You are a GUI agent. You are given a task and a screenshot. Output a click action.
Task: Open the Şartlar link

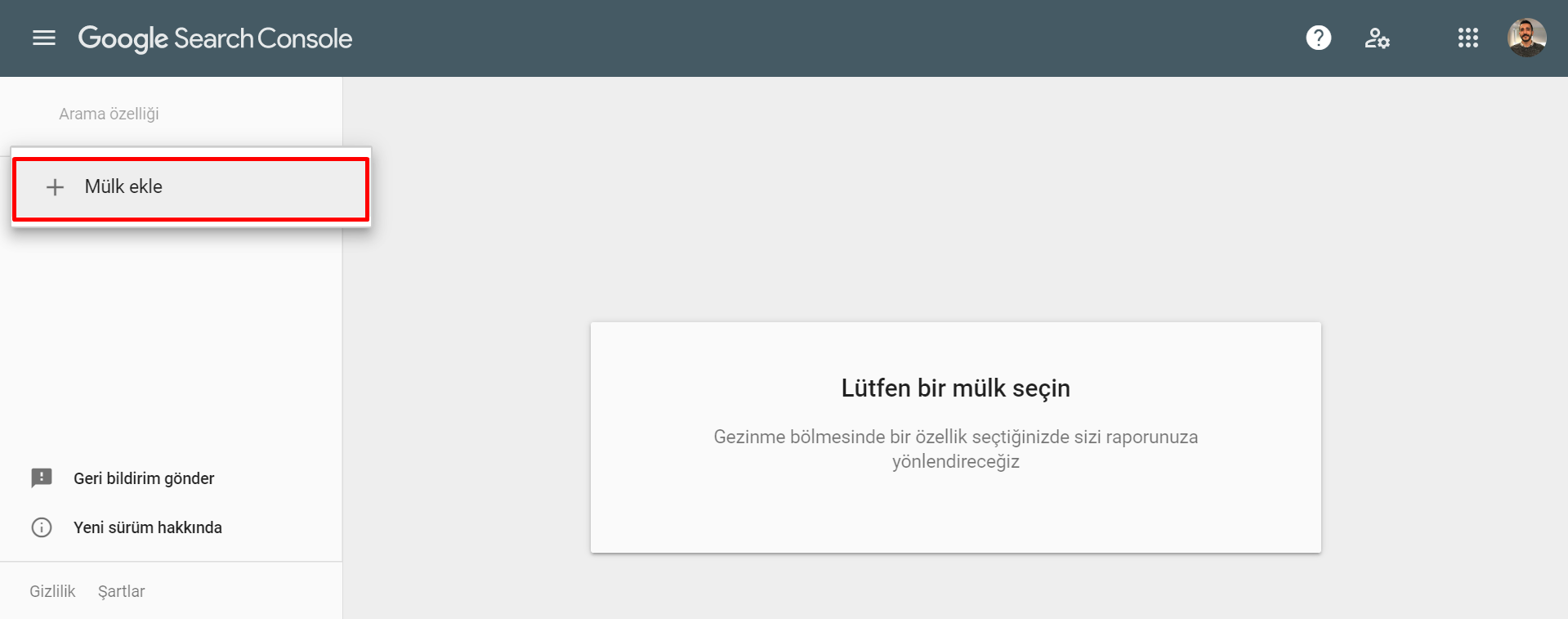[121, 591]
